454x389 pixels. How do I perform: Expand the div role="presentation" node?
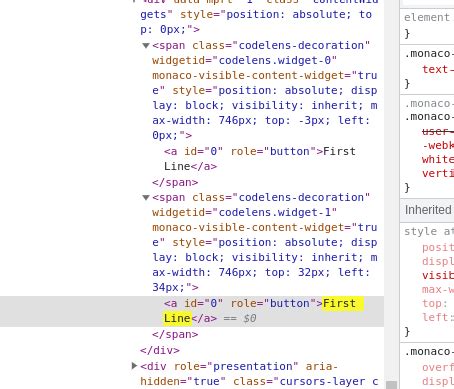pyautogui.click(x=134, y=366)
